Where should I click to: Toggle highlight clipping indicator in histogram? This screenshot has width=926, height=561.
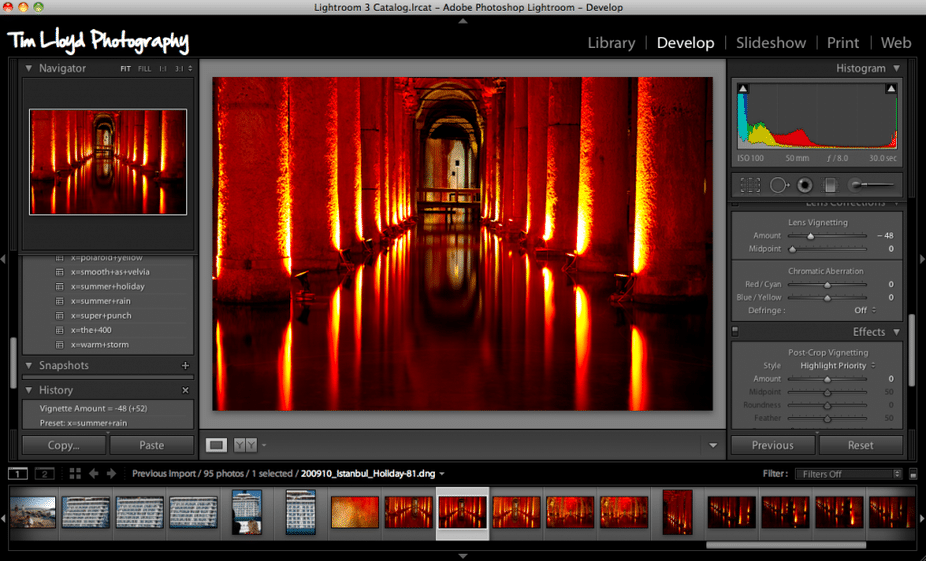[x=891, y=89]
